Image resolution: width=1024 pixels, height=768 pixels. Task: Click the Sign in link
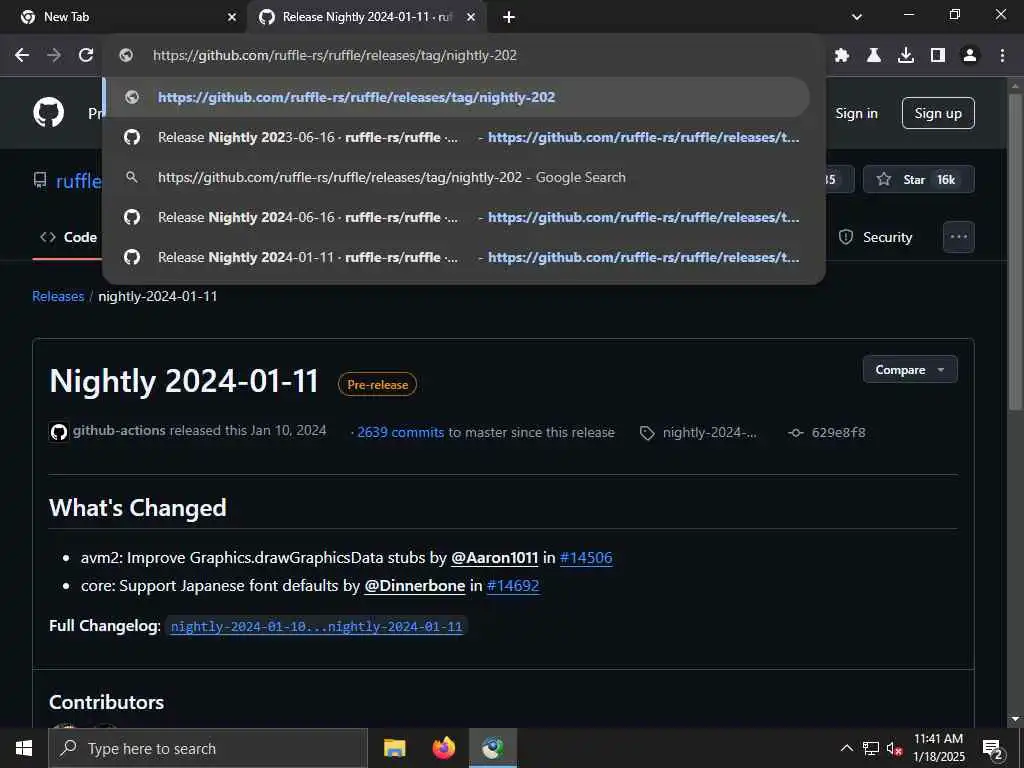[856, 113]
